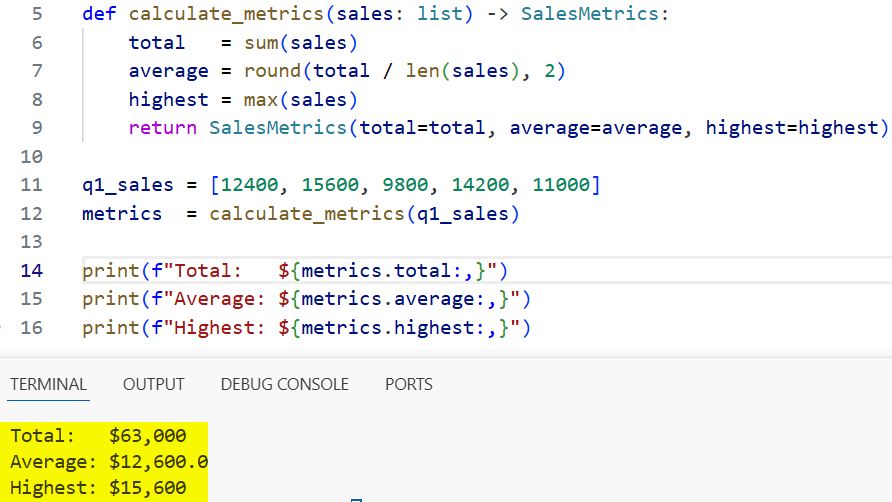Click the 'max' function call on line 8
The width and height of the screenshot is (892, 502).
coord(261,100)
